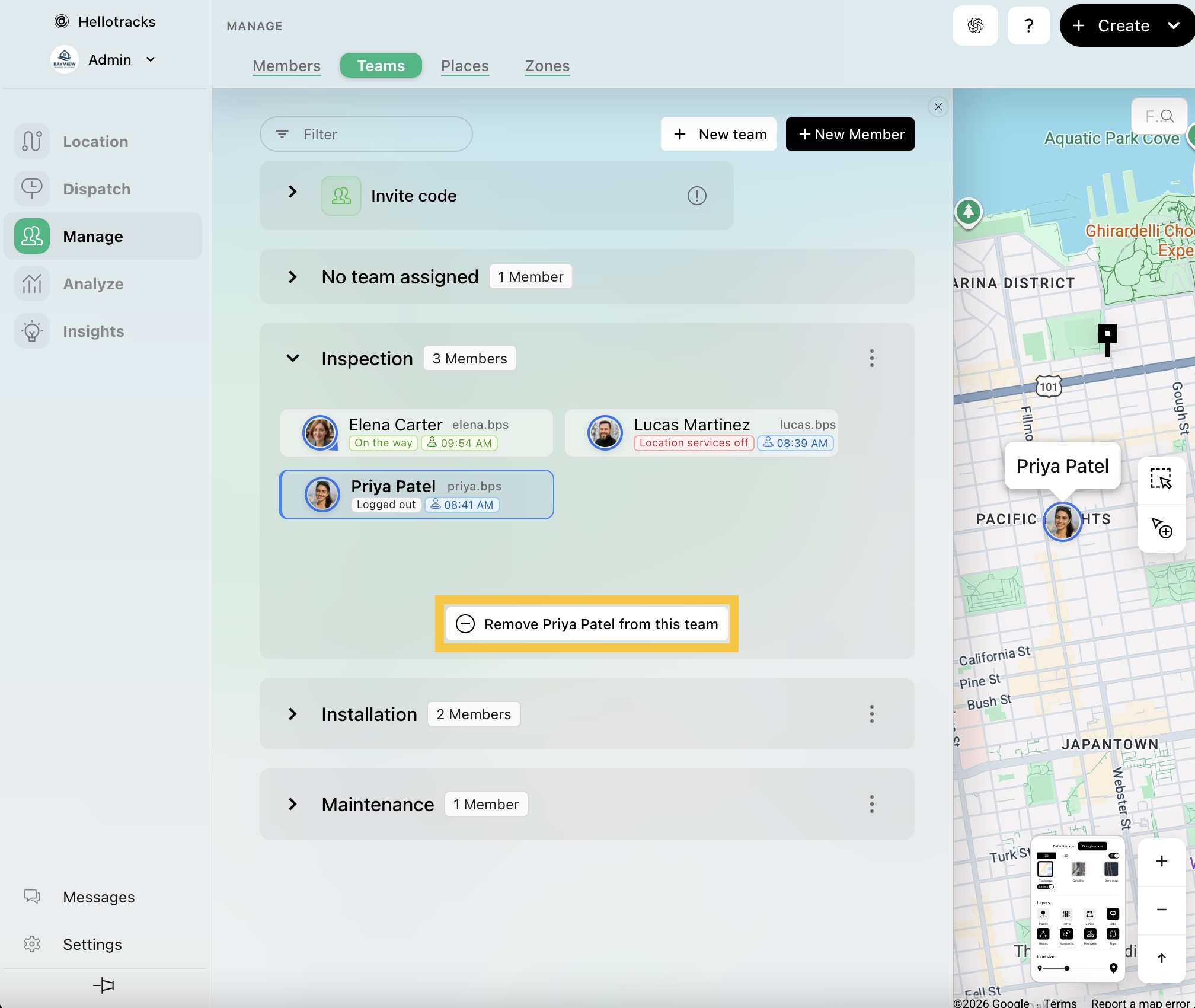Click the invite code info icon
The width and height of the screenshot is (1195, 1008).
click(x=696, y=196)
